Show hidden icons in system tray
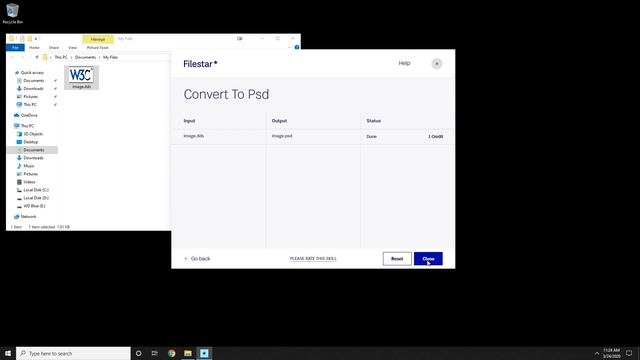 point(597,353)
